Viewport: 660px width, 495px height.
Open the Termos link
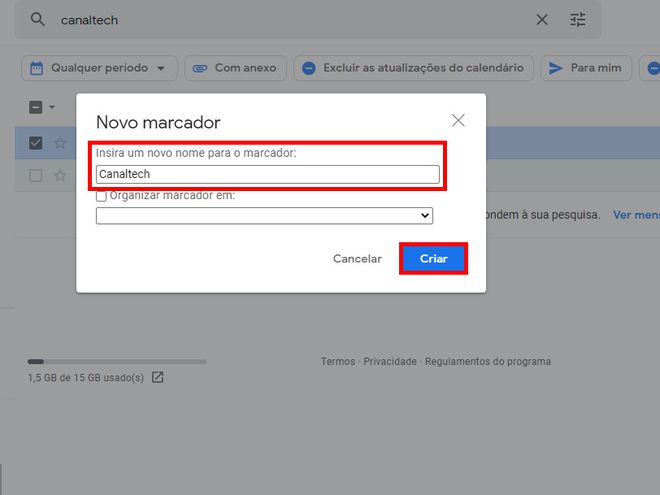tap(338, 362)
